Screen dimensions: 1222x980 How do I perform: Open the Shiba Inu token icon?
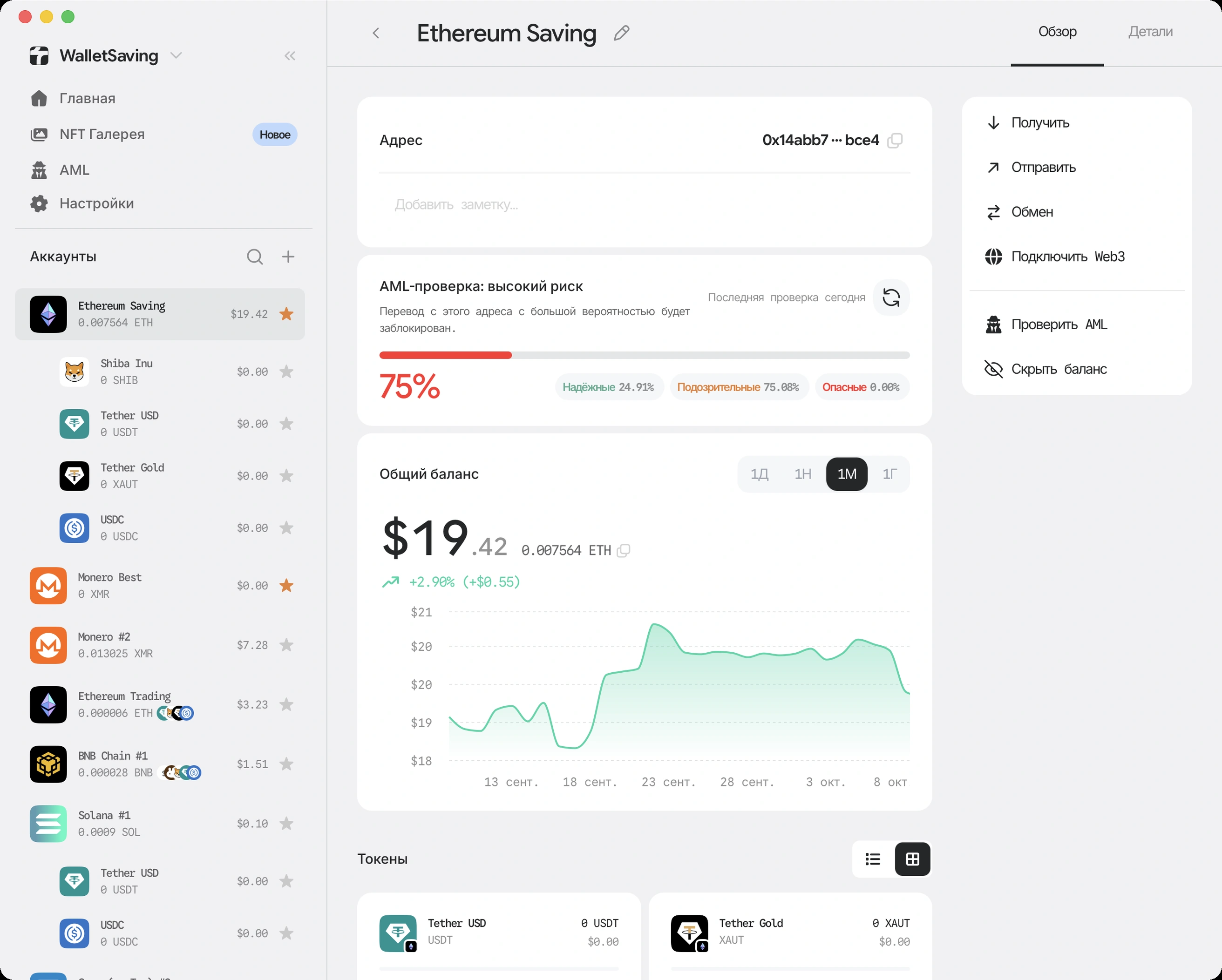tap(74, 372)
